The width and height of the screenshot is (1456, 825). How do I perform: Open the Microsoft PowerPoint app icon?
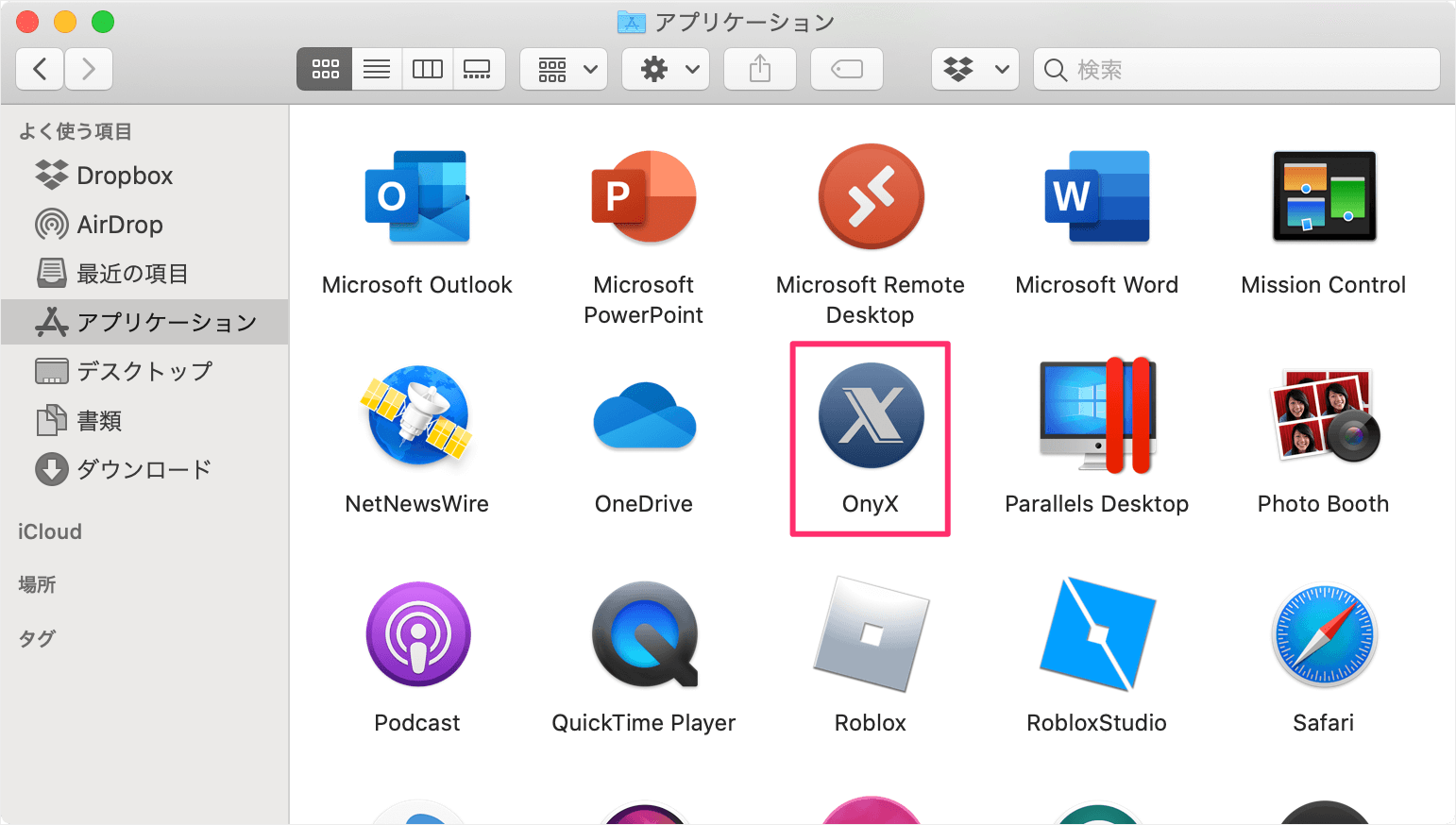click(x=644, y=197)
